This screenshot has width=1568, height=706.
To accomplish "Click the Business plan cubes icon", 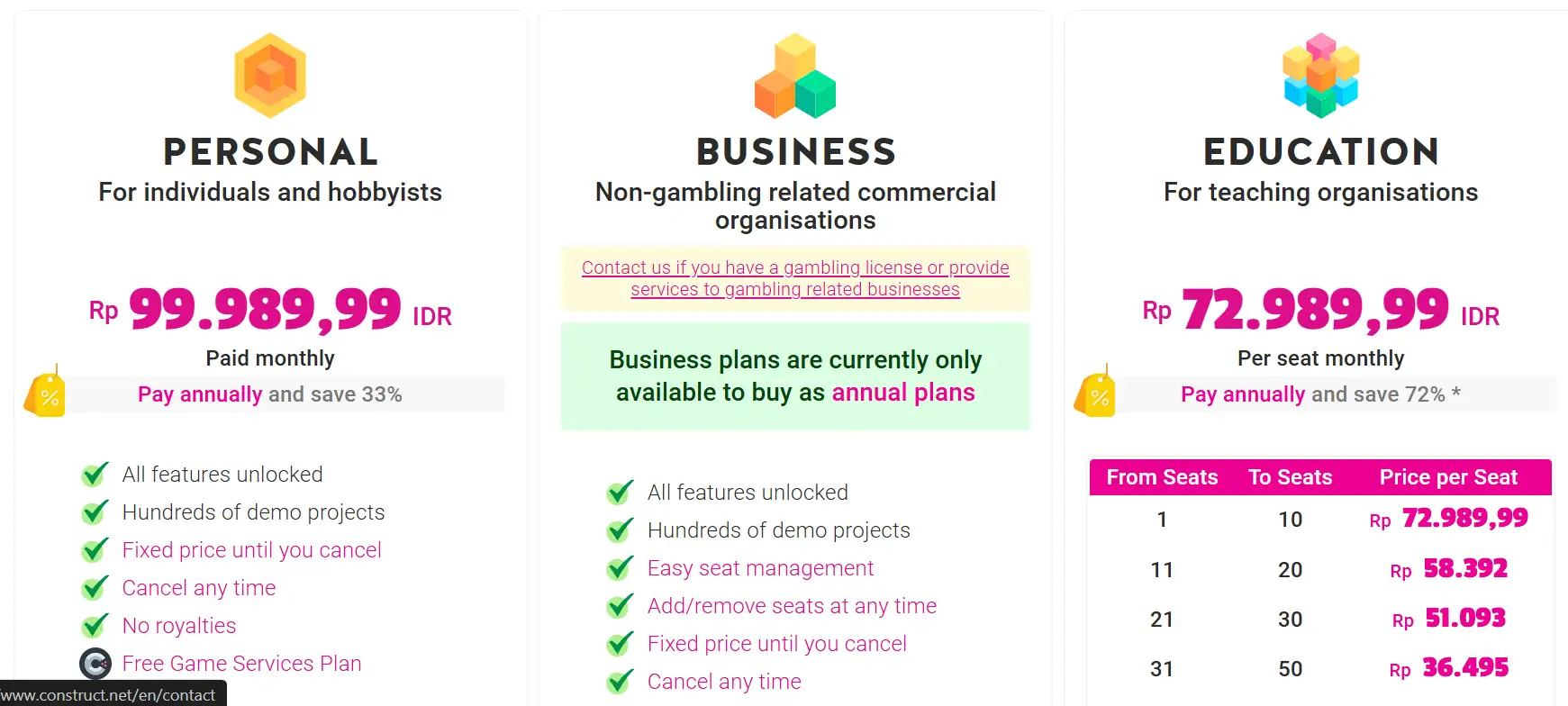I will coord(795,77).
